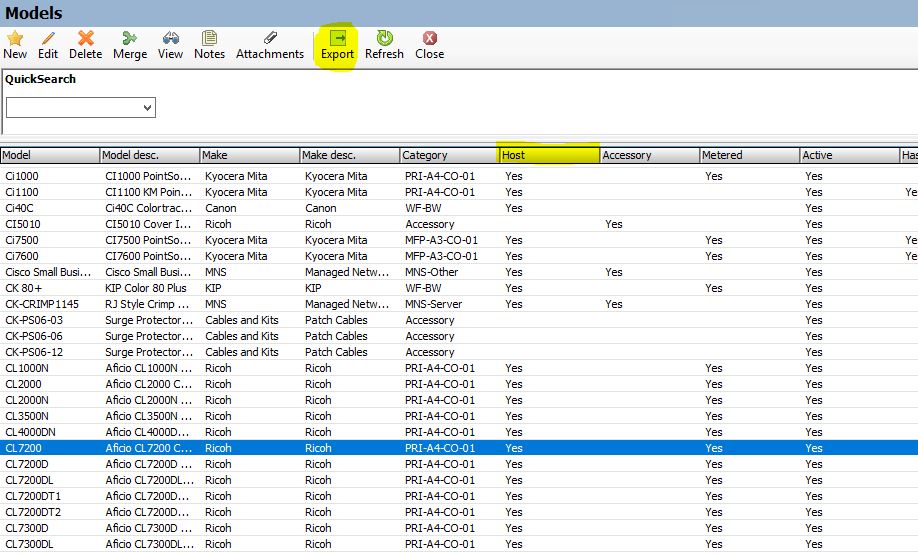
Task: Select the Ci1100 model row
Action: pos(459,192)
